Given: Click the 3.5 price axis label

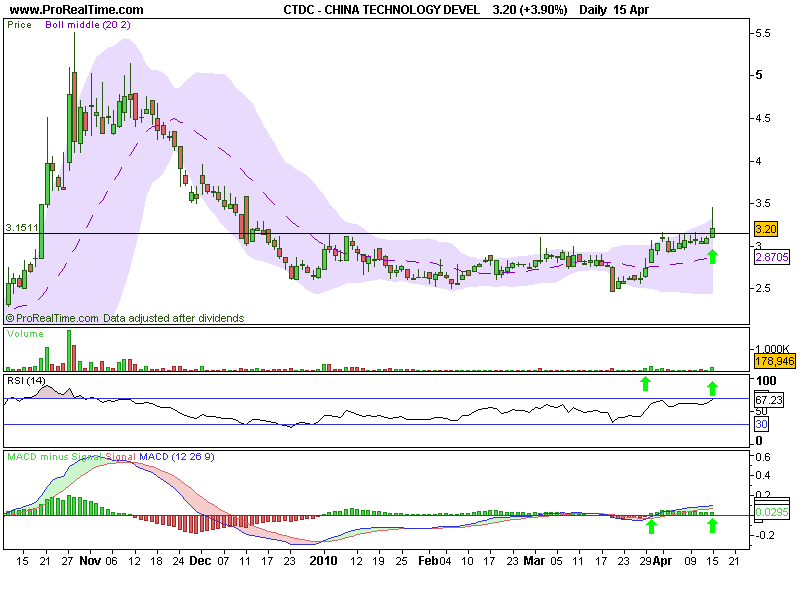Looking at the screenshot, I should point(763,204).
